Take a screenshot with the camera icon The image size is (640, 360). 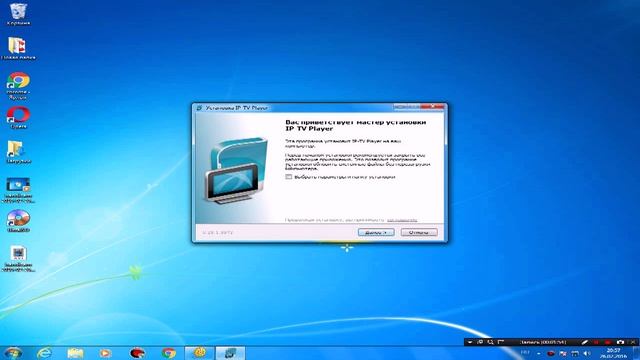620,342
